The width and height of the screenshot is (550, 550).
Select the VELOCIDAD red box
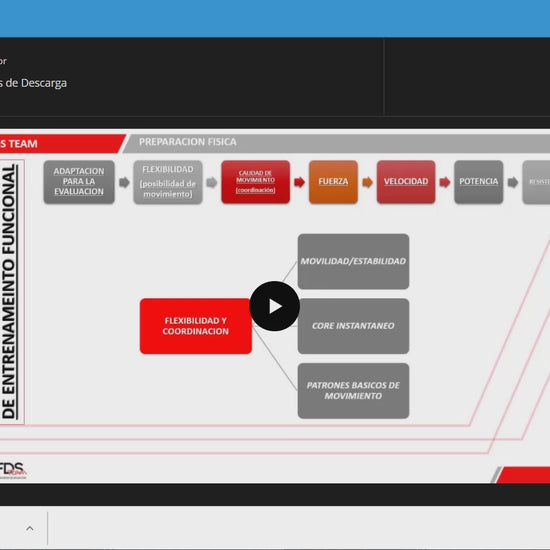(x=406, y=182)
